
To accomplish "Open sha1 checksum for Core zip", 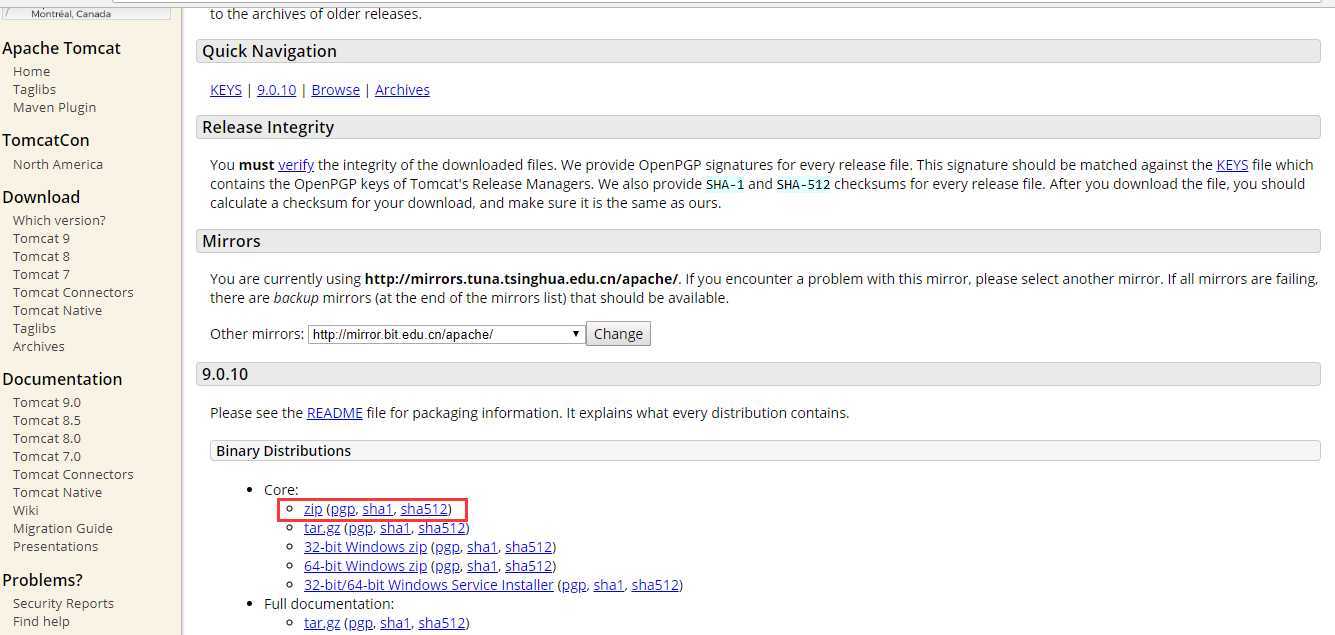I will tap(377, 509).
